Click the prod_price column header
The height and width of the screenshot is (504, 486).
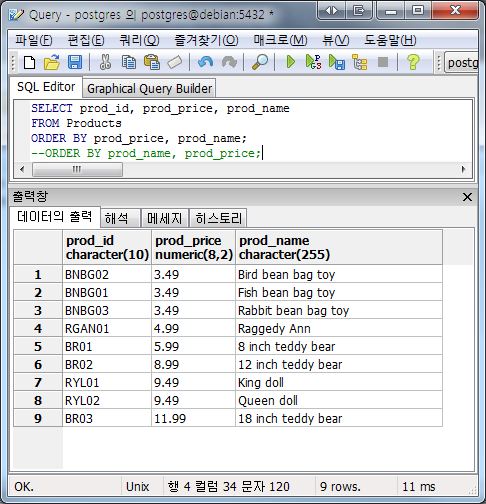[x=194, y=247]
